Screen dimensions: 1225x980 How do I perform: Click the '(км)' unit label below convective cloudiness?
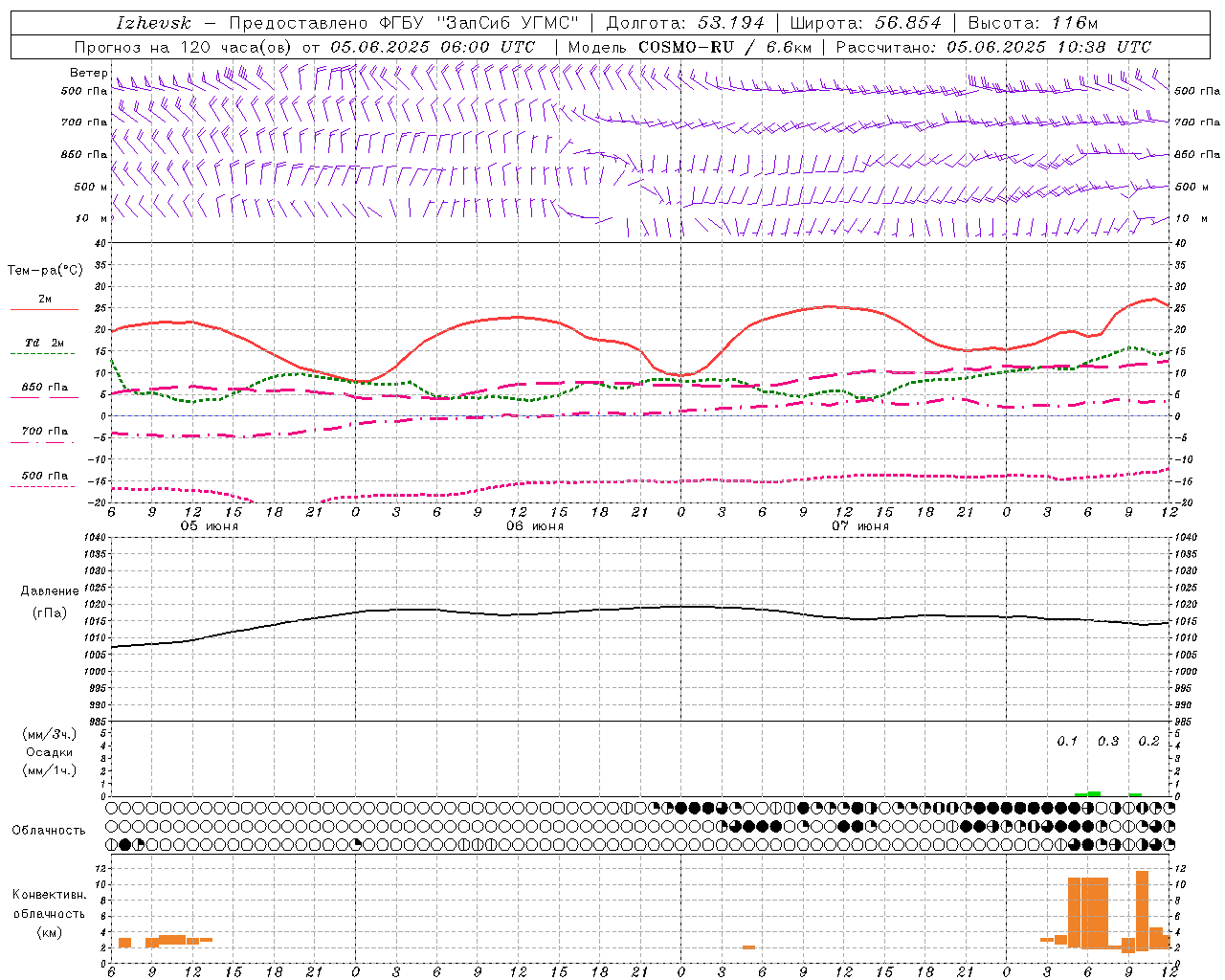[49, 931]
